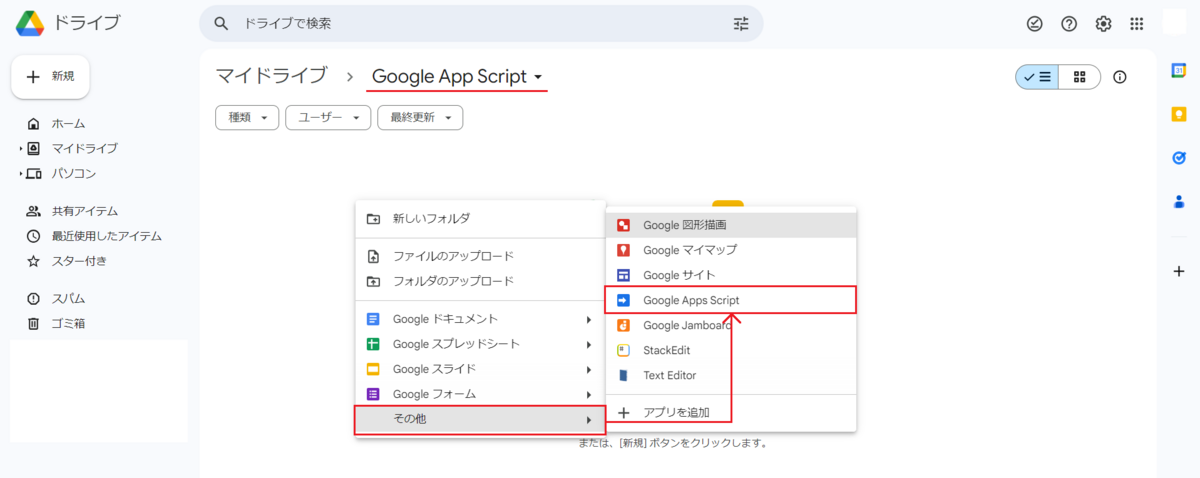Viewport: 1200px width, 478px height.
Task: Focus the ドライブで検索 search field
Action: pos(480,23)
